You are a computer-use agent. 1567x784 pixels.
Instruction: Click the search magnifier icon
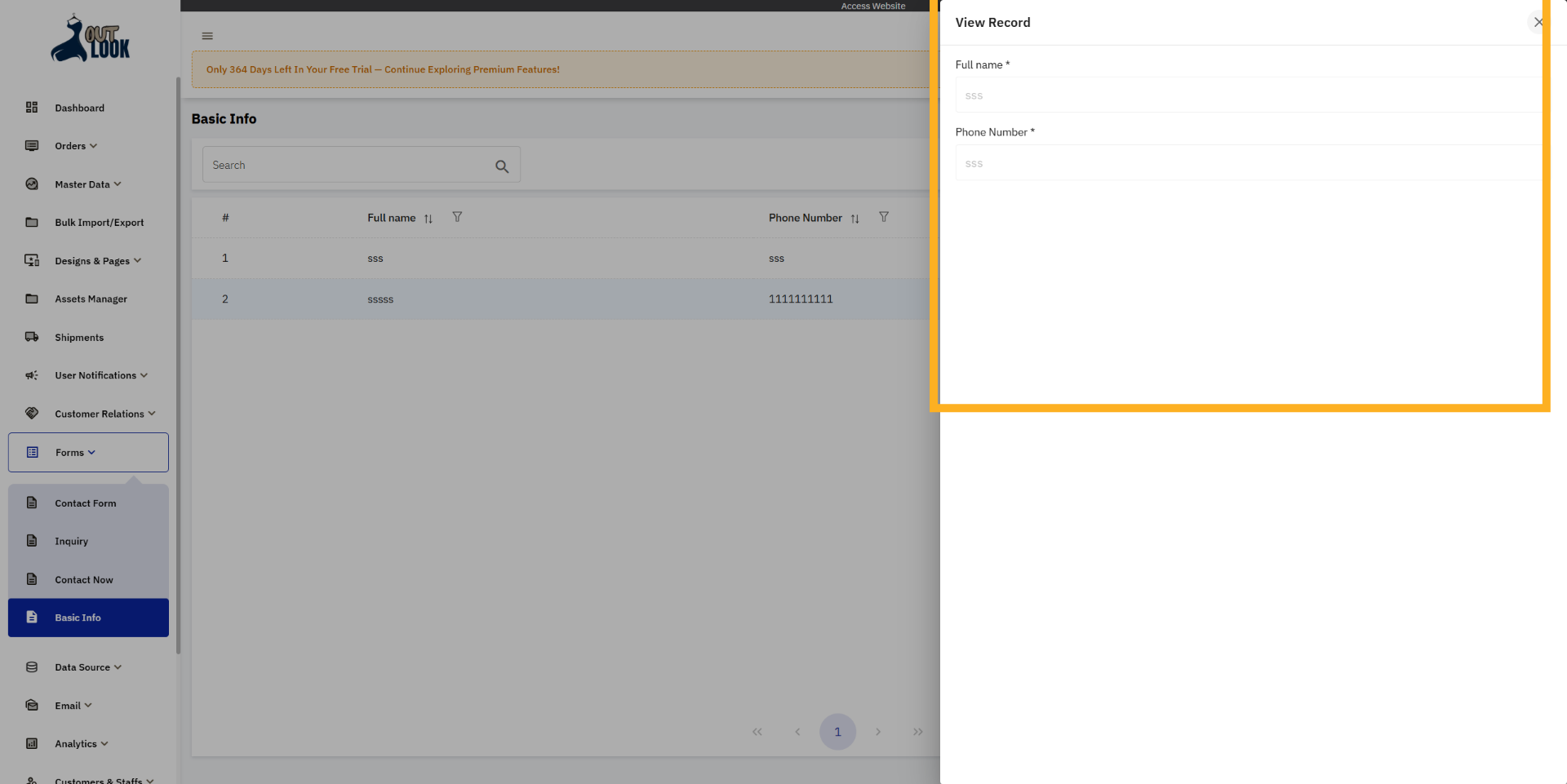coord(502,166)
